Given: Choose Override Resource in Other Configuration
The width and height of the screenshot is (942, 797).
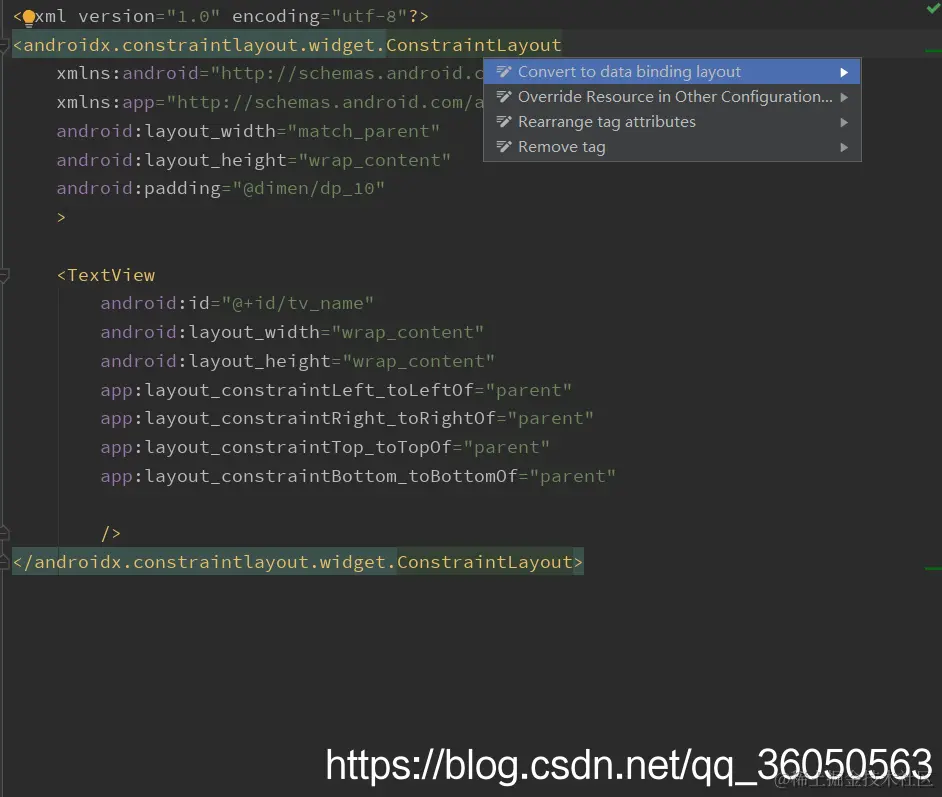Looking at the screenshot, I should tap(672, 97).
